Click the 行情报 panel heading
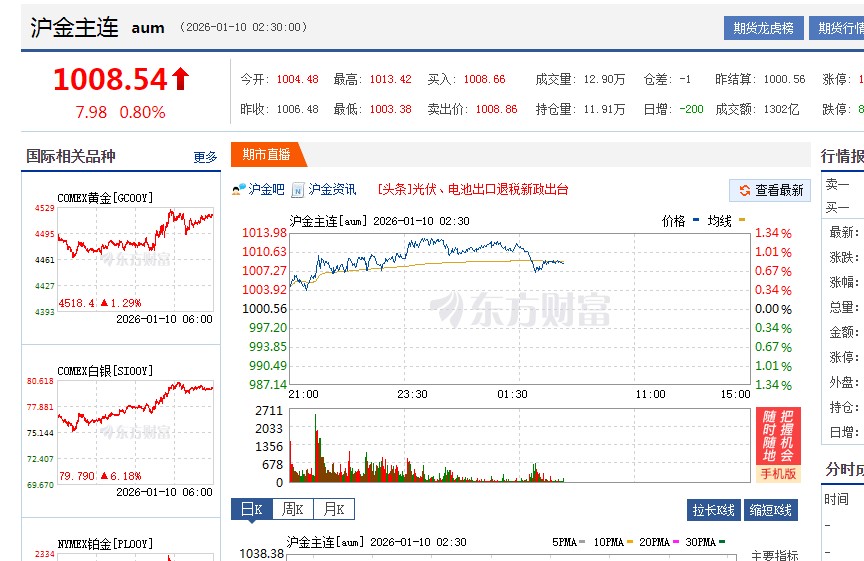The height and width of the screenshot is (561, 864). [x=842, y=156]
